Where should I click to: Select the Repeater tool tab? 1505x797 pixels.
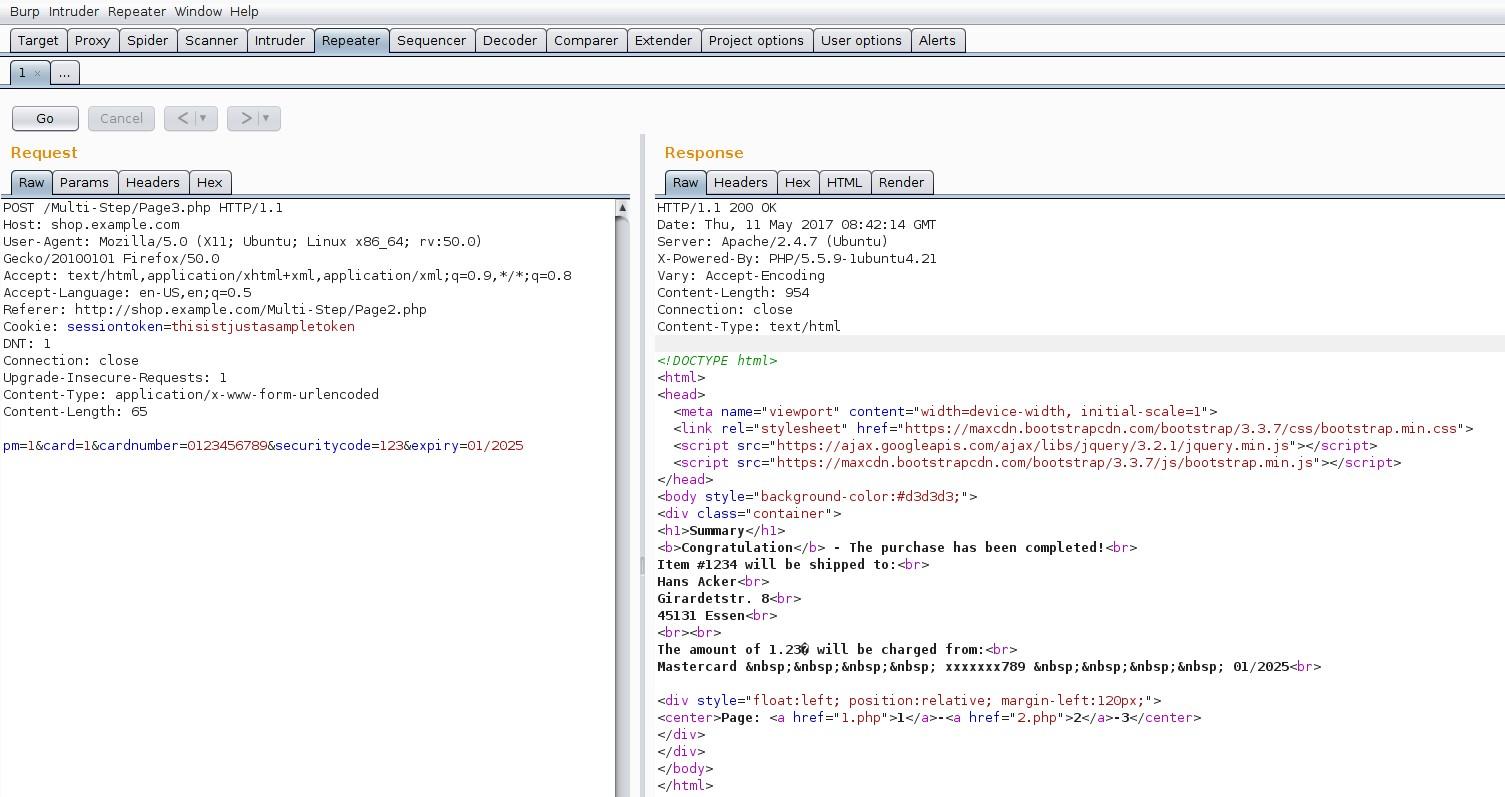click(351, 41)
